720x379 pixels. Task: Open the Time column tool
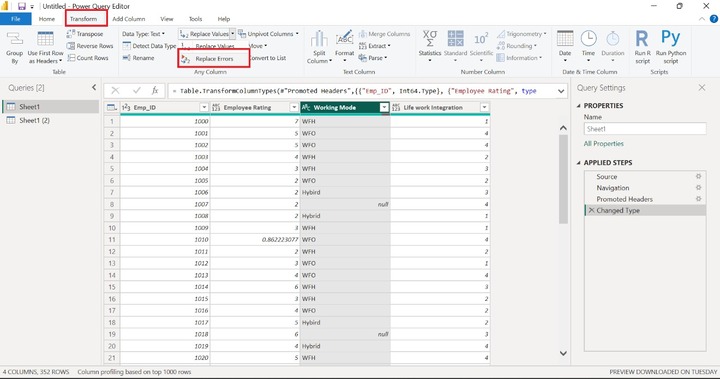(588, 47)
